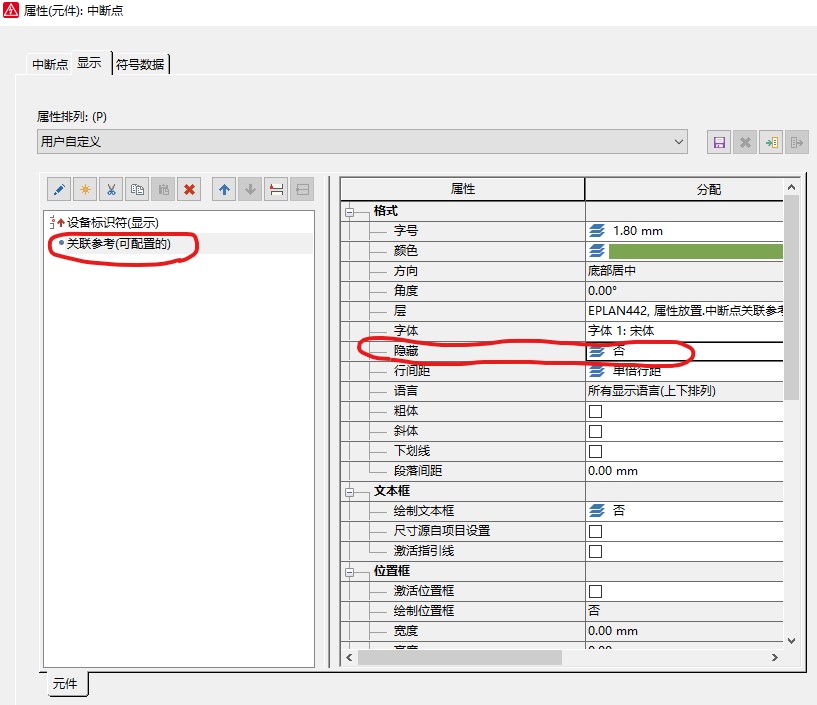
Task: Enable the 粗体 (bold) checkbox
Action: 595,411
